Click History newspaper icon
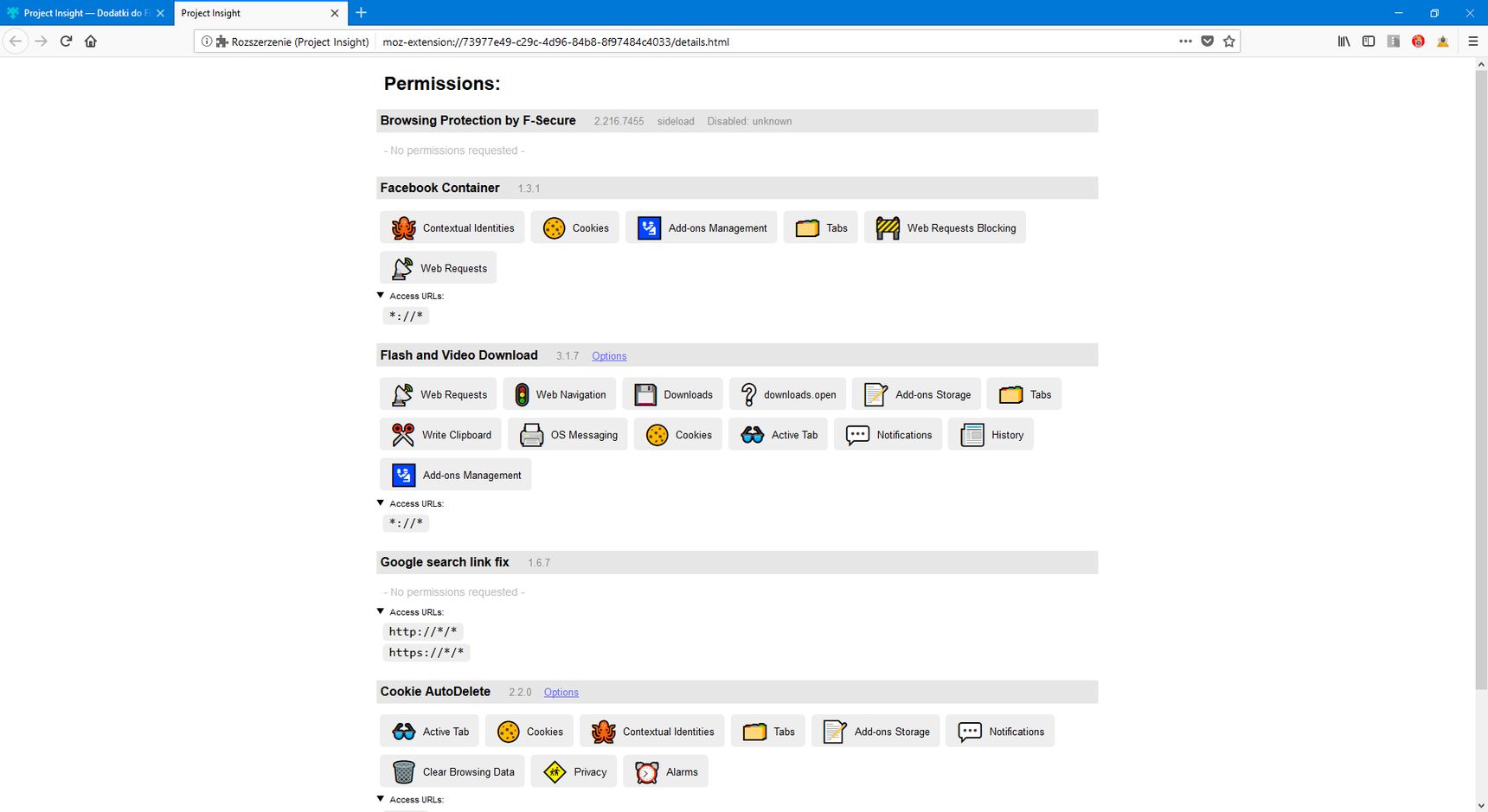The width and height of the screenshot is (1488, 812). [x=972, y=435]
